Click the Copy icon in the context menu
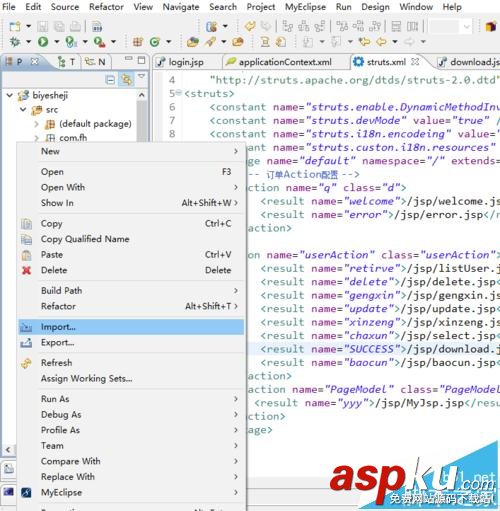Image resolution: width=500 pixels, height=511 pixels. [x=26, y=224]
